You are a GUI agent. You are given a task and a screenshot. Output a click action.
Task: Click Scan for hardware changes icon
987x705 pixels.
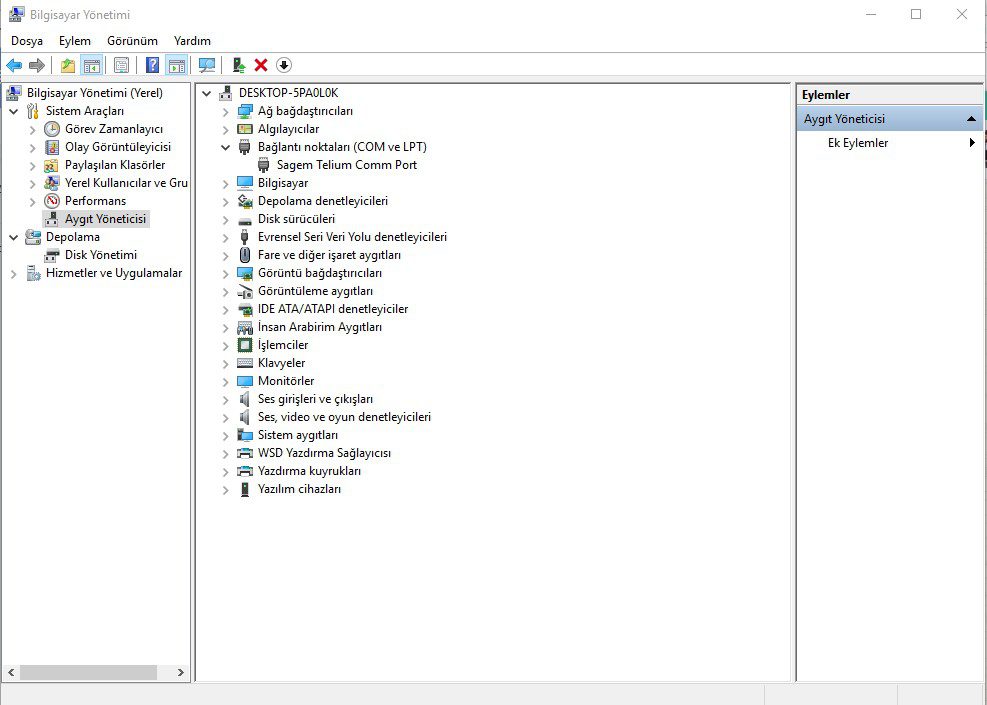tap(207, 66)
